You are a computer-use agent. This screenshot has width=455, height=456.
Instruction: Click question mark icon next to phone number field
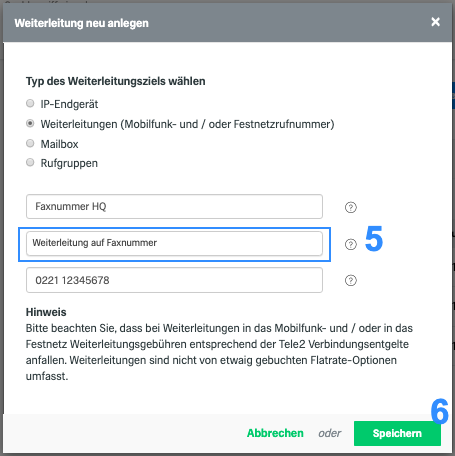point(350,280)
